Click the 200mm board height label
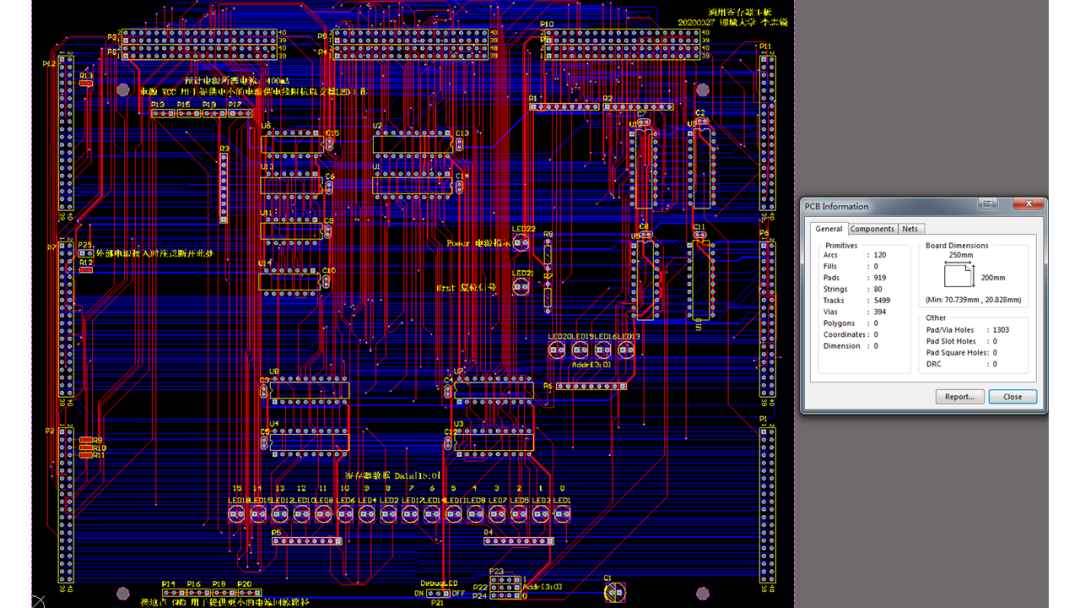This screenshot has height=608, width=1080. pyautogui.click(x=993, y=277)
